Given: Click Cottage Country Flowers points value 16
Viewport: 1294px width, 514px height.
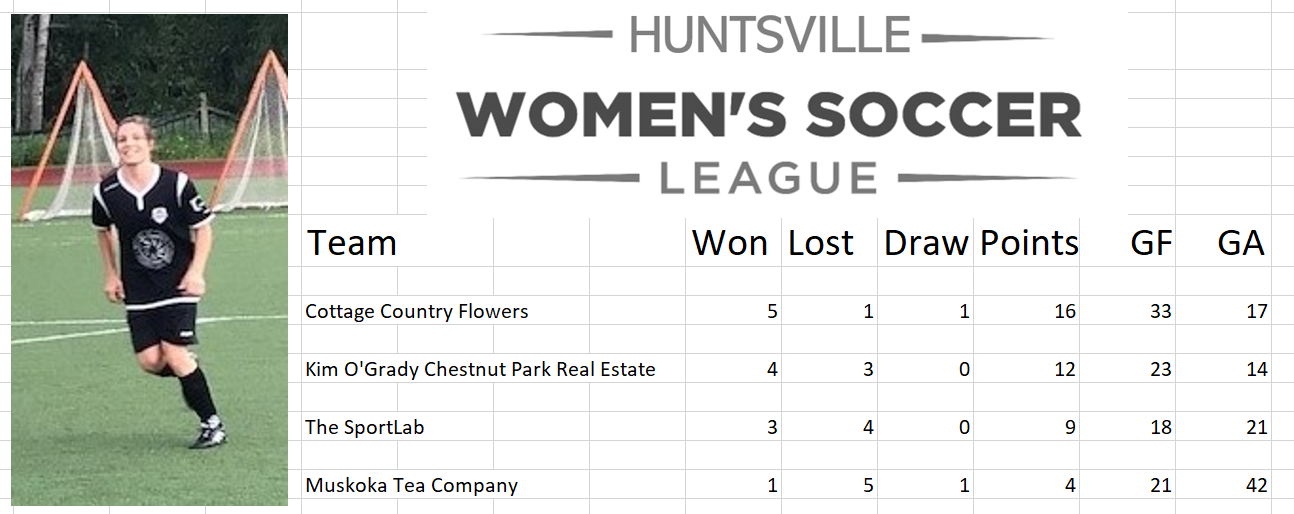Looking at the screenshot, I should pyautogui.click(x=1065, y=311).
